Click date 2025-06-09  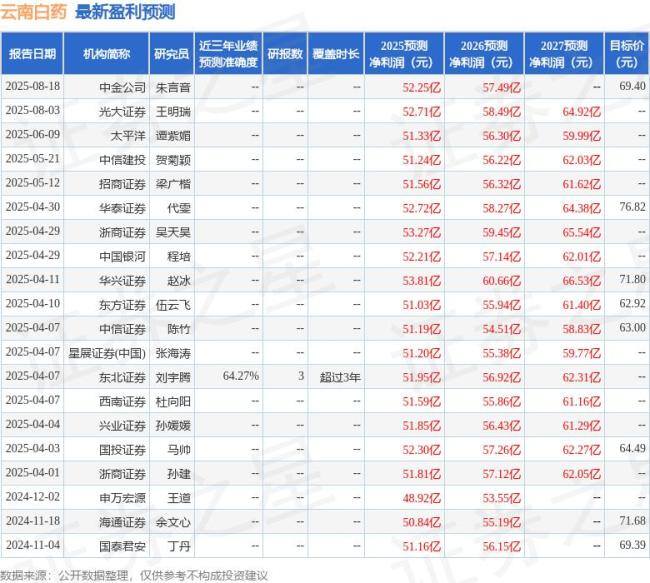click(x=33, y=134)
